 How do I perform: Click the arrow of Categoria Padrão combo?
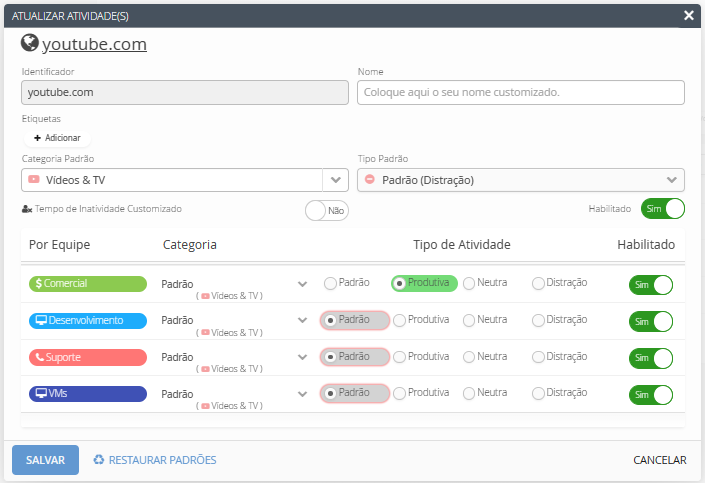(x=335, y=180)
